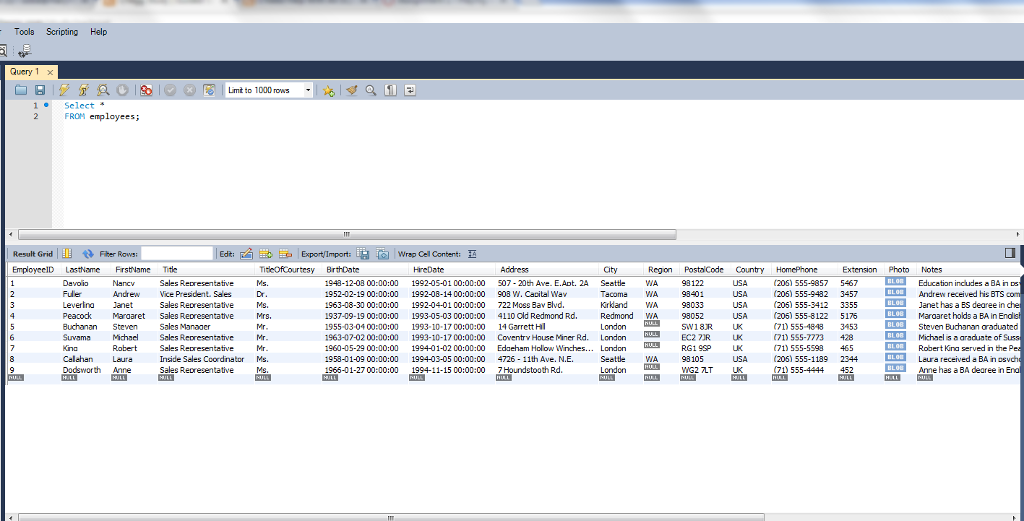Toggle result side panel icon
Screen dimensions: 1024x521
1010,253
